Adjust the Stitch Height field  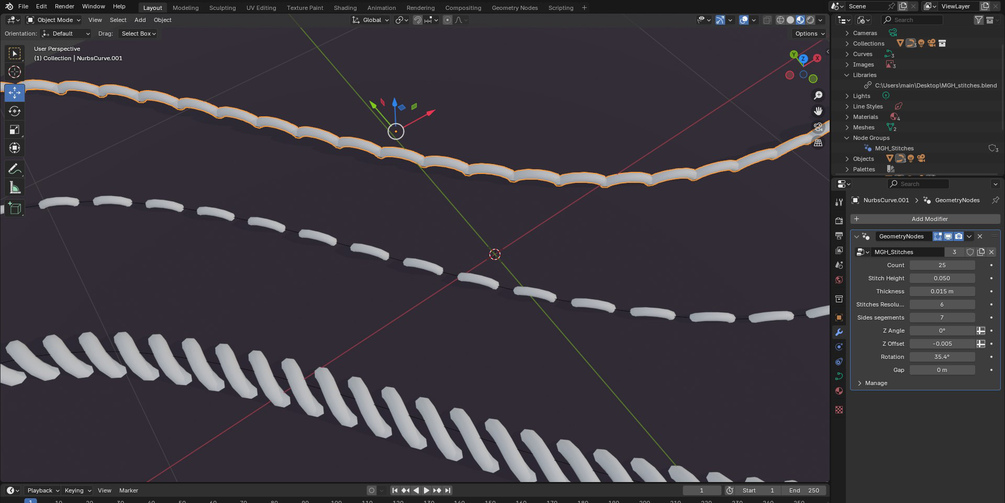tap(942, 278)
